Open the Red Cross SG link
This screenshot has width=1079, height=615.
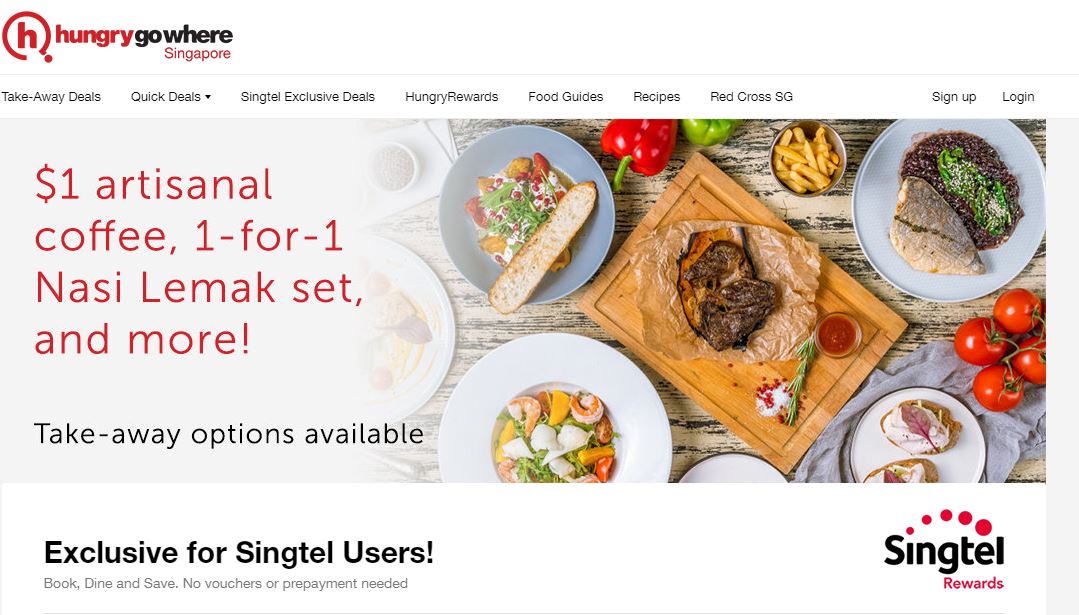tap(751, 97)
